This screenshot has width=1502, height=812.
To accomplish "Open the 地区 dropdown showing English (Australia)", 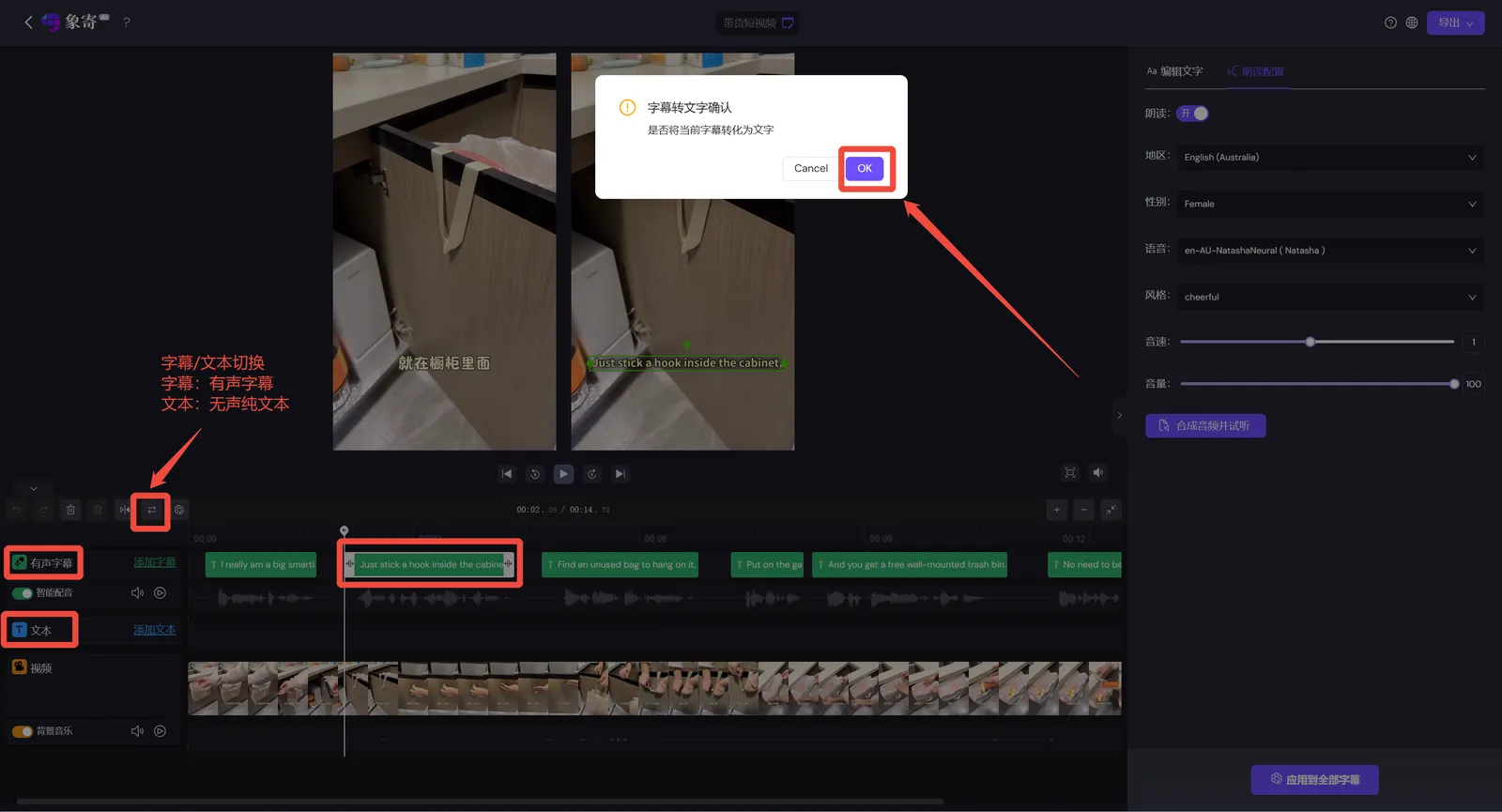I will (x=1330, y=158).
